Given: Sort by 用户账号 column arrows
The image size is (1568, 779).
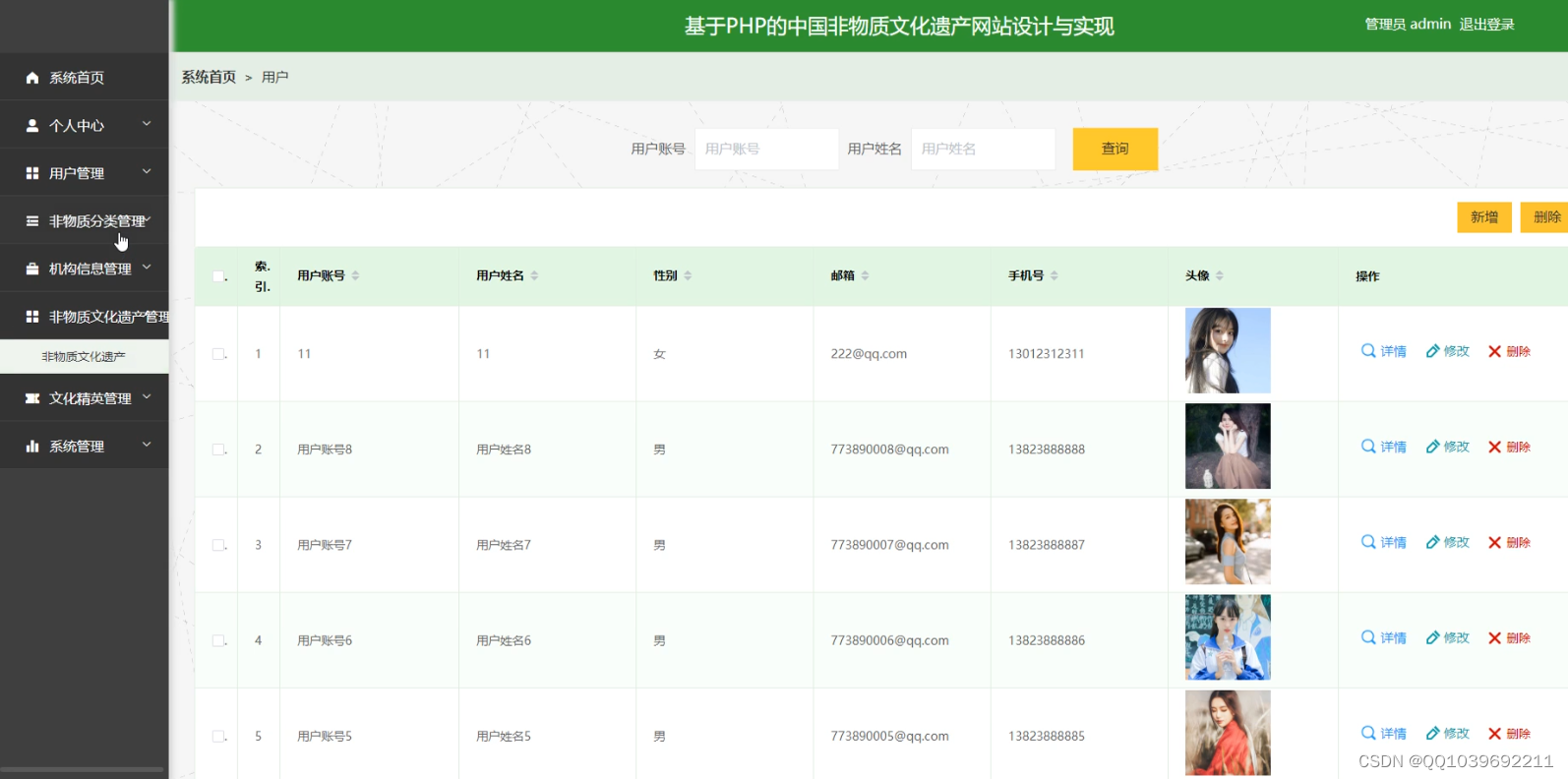Looking at the screenshot, I should coord(355,275).
